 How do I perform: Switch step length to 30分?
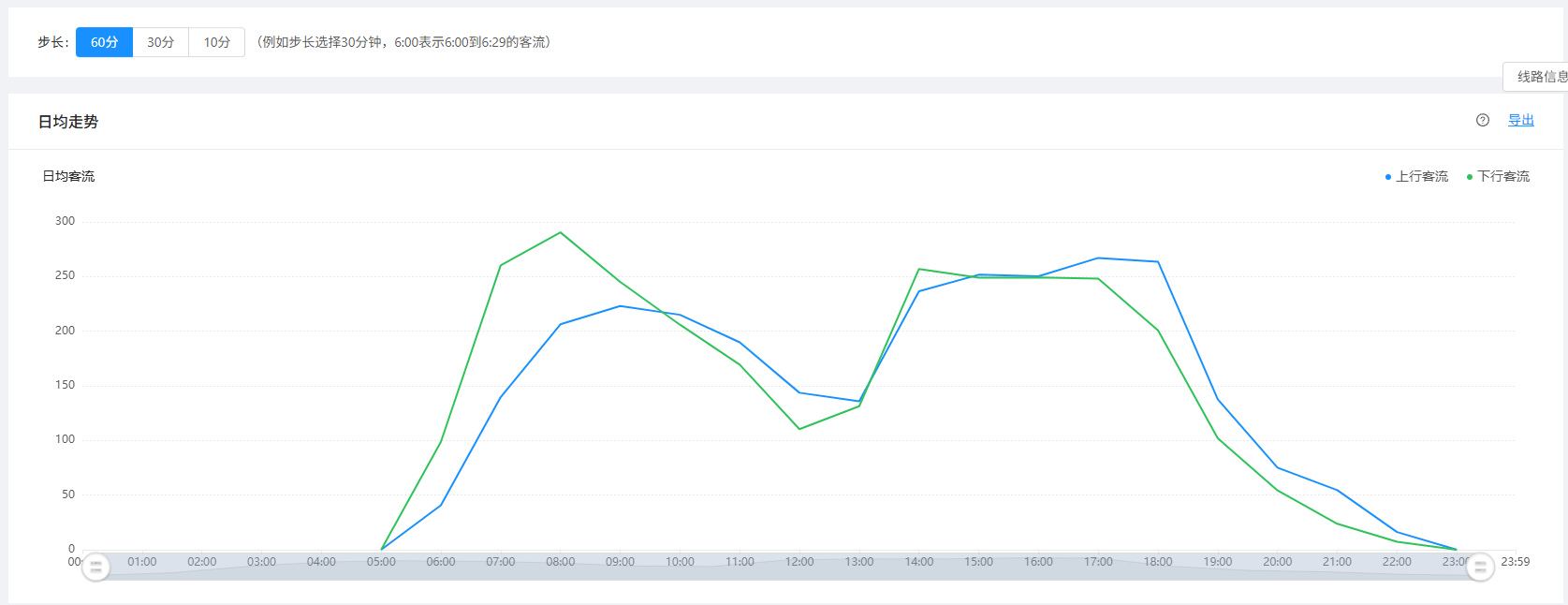[160, 42]
